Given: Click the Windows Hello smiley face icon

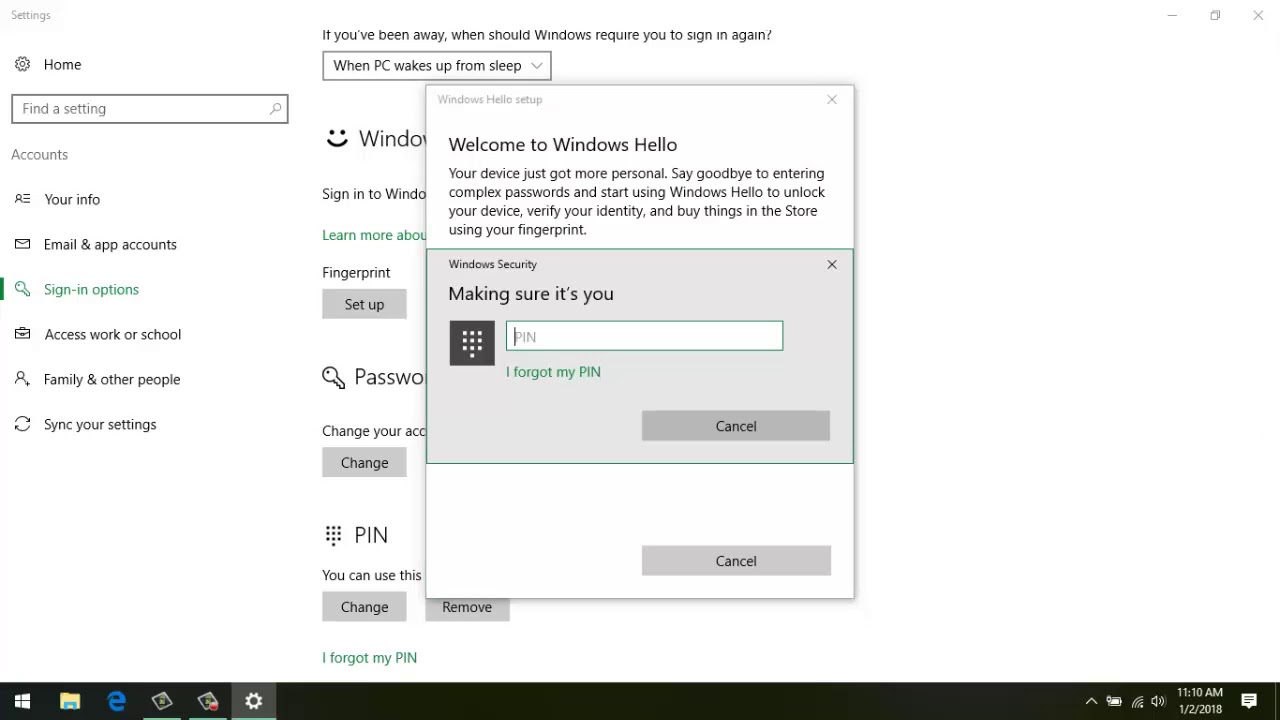Looking at the screenshot, I should tap(337, 138).
